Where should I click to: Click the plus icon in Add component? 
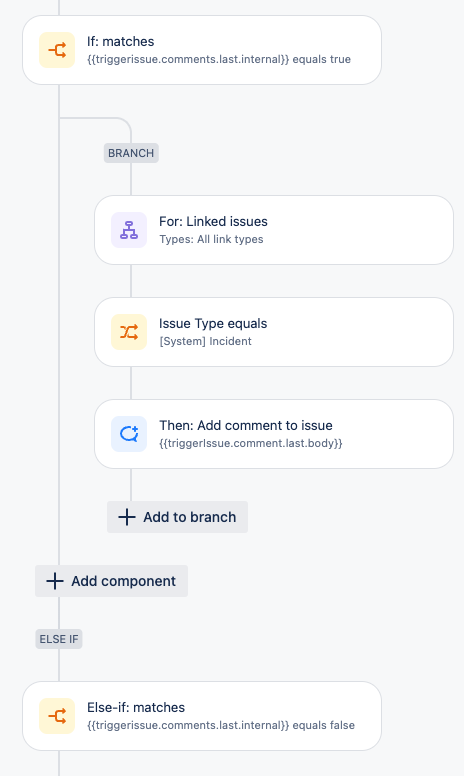pyautogui.click(x=54, y=581)
